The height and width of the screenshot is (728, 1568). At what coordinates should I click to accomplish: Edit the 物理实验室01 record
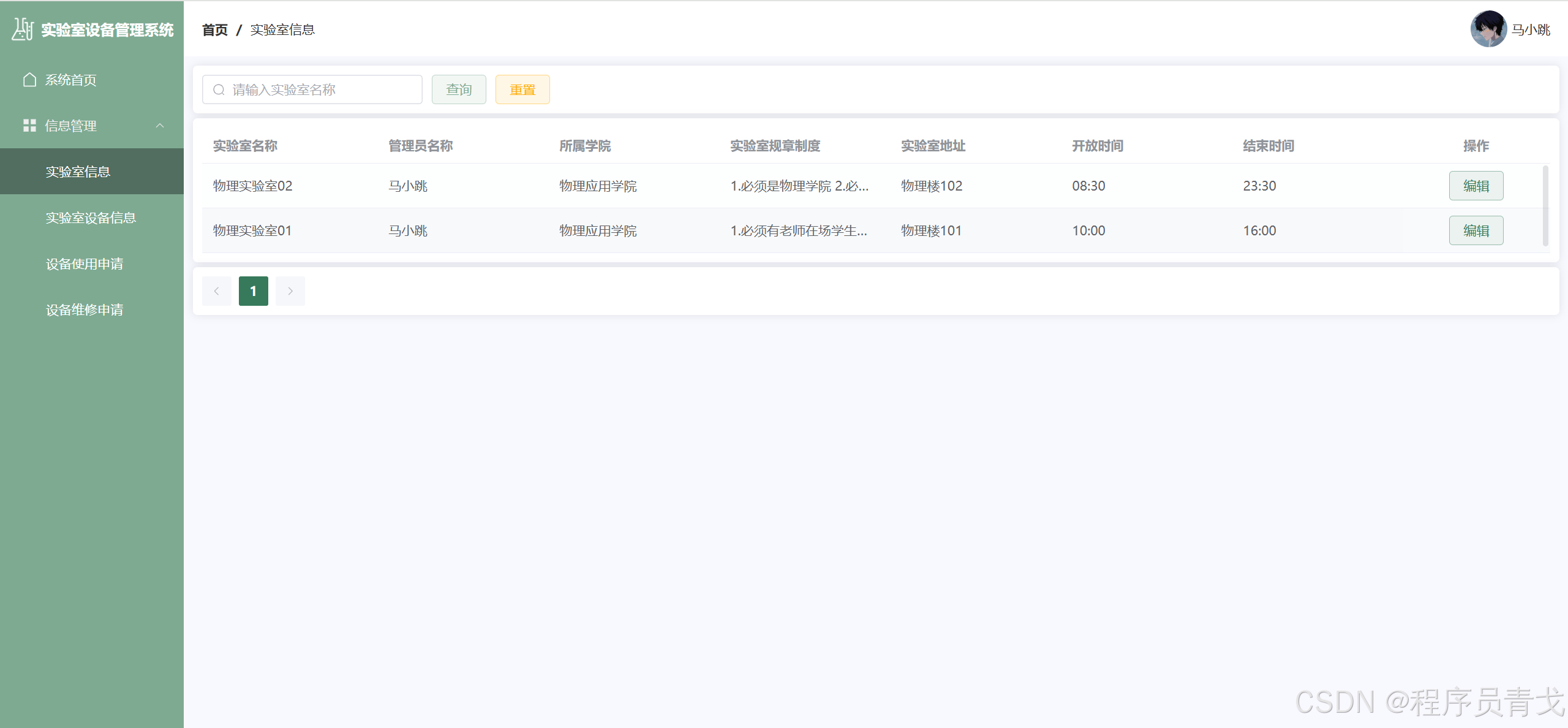1476,230
